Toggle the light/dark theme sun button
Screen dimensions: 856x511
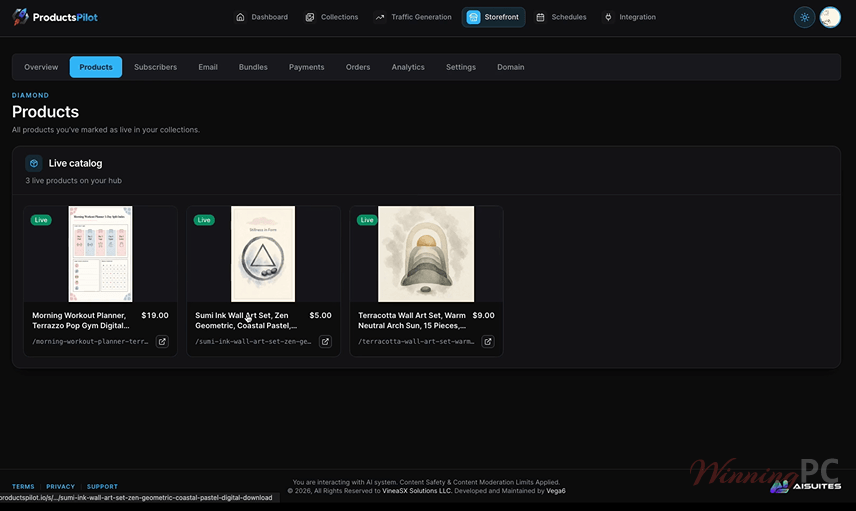(x=804, y=17)
